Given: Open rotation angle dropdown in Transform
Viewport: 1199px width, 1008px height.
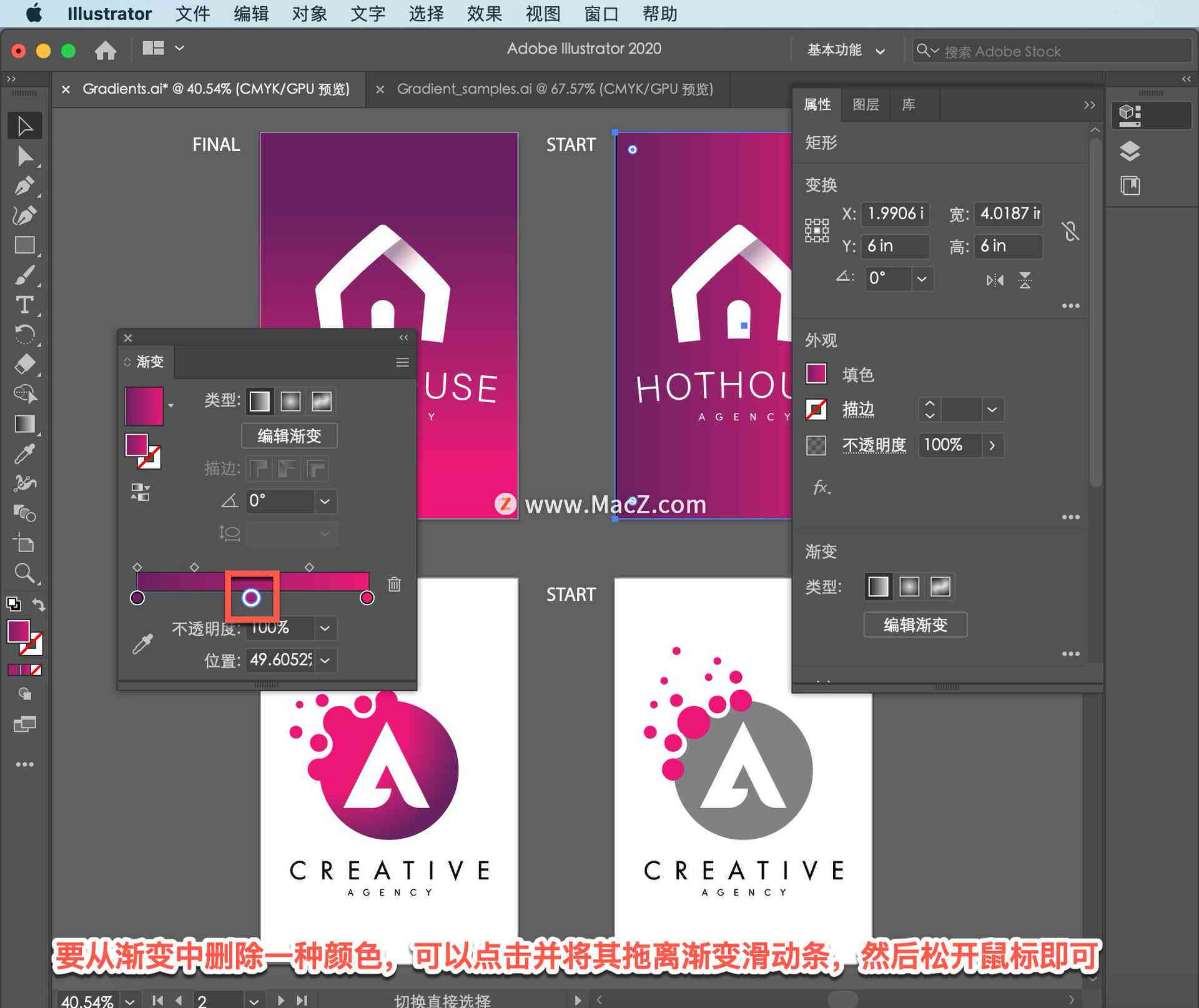Looking at the screenshot, I should (922, 279).
